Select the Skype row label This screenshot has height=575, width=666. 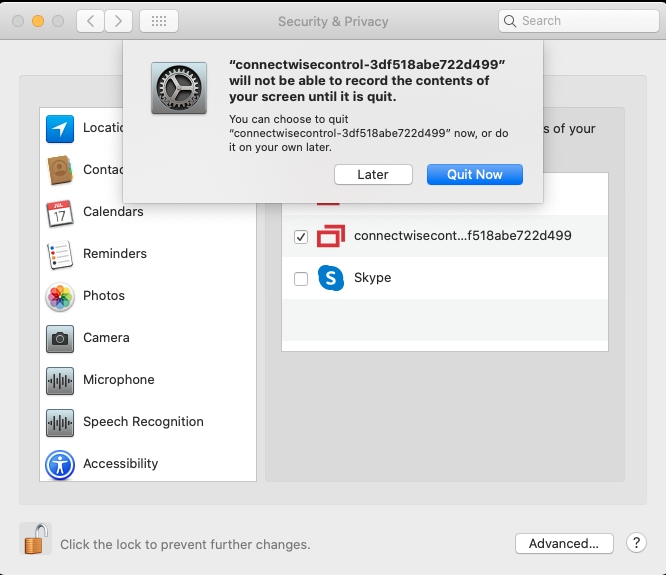[x=373, y=278]
